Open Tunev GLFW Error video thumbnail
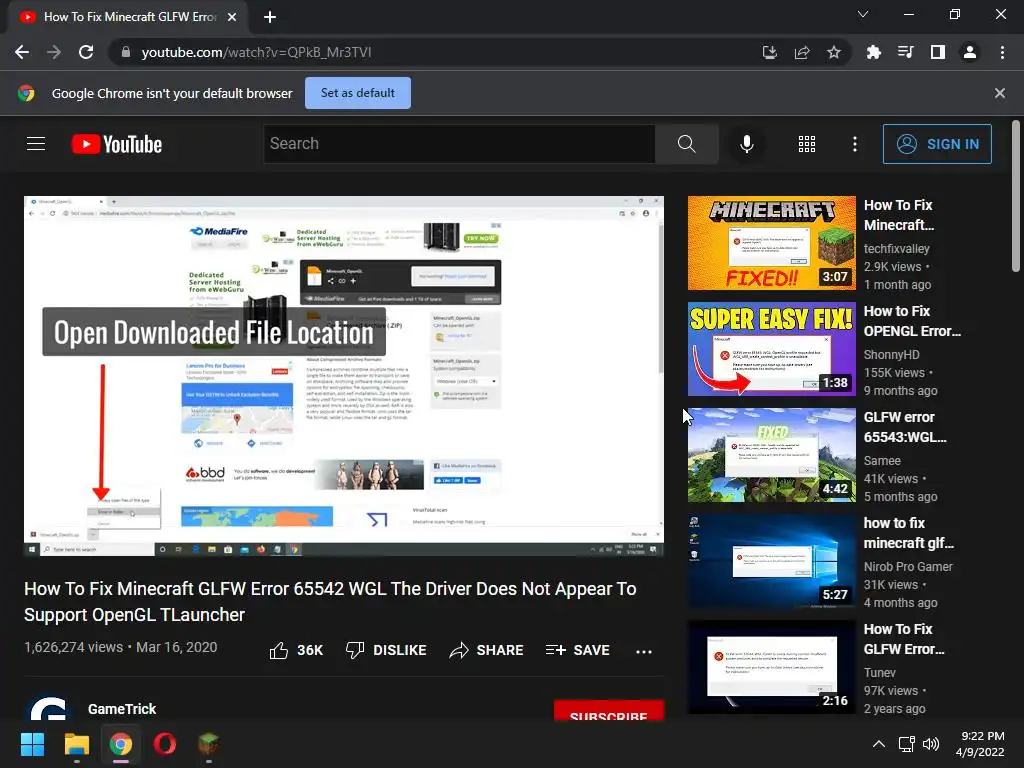Screen dimensions: 1024x768 pos(771,667)
